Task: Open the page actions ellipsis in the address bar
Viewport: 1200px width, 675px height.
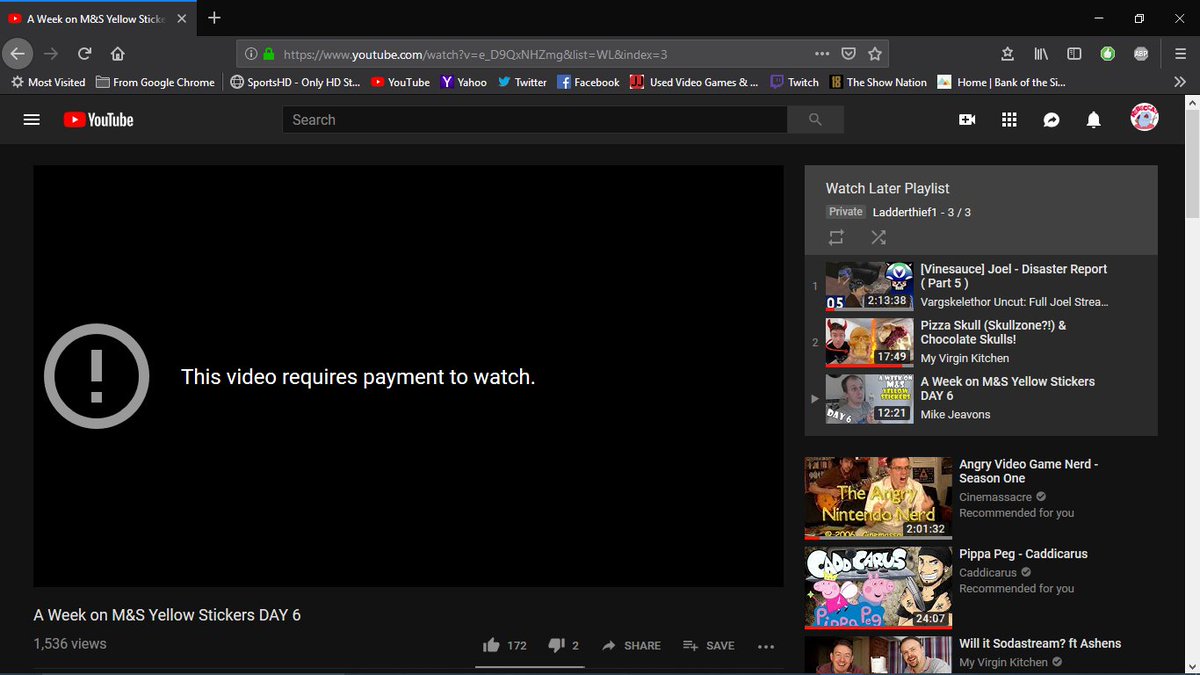Action: (822, 54)
